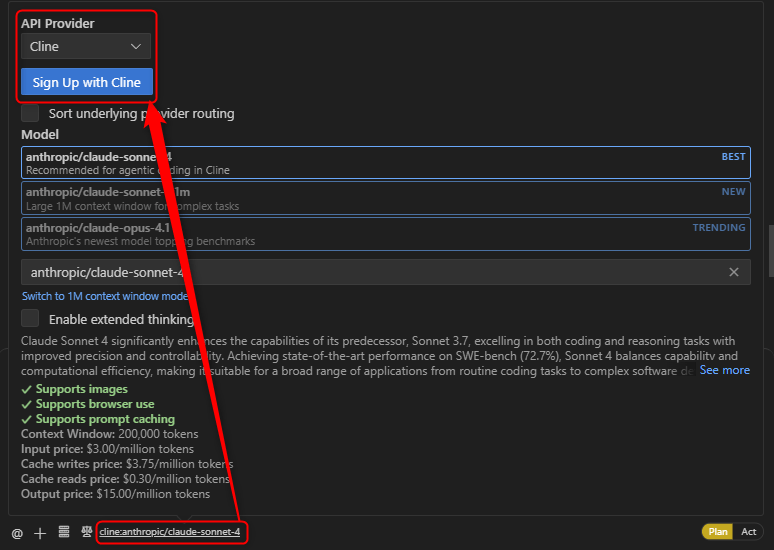774x550 pixels.
Task: Click the scales rules icon in bottom bar
Action: (87, 532)
